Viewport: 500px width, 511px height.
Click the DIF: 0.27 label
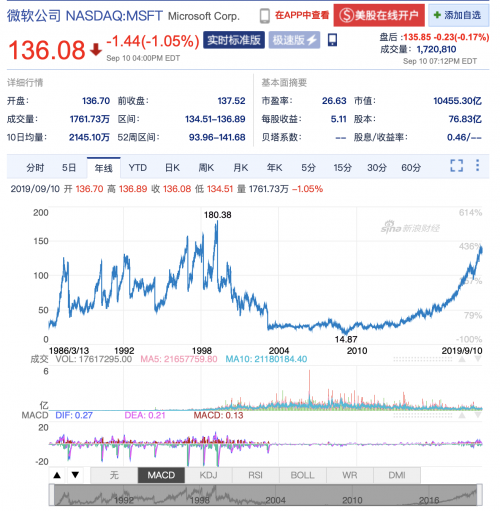74,415
